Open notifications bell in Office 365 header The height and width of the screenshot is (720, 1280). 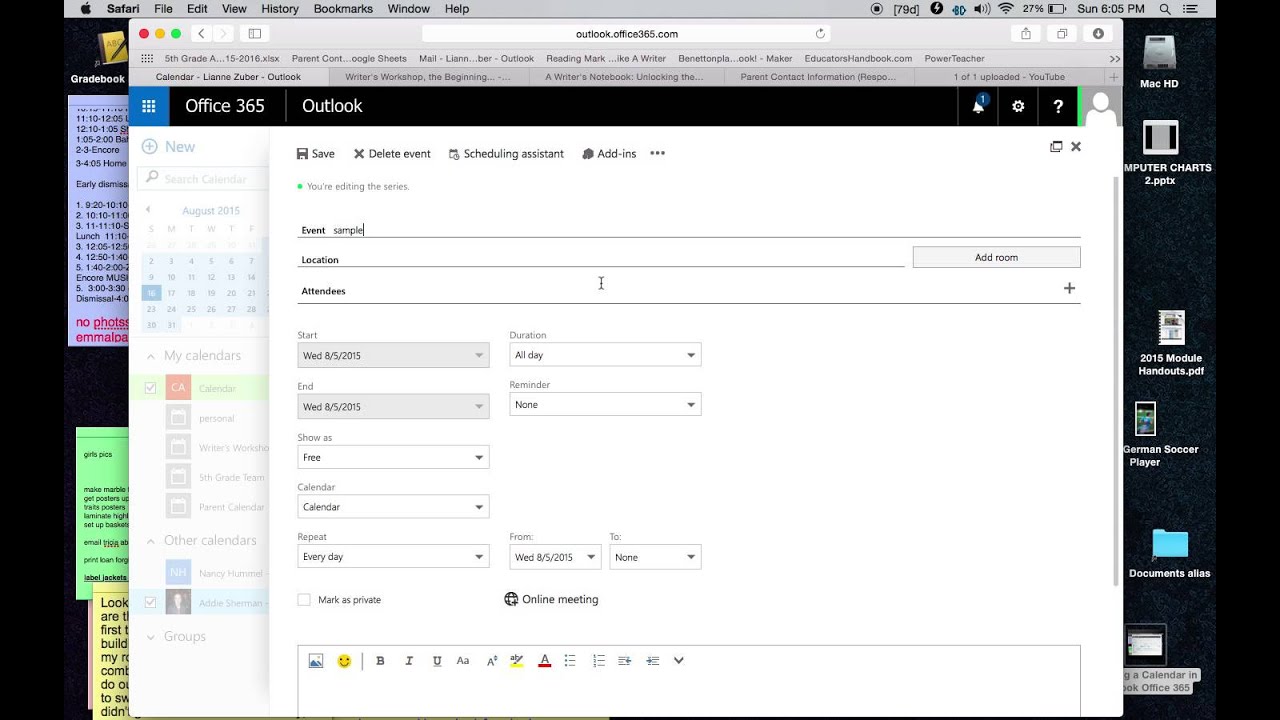tap(978, 106)
